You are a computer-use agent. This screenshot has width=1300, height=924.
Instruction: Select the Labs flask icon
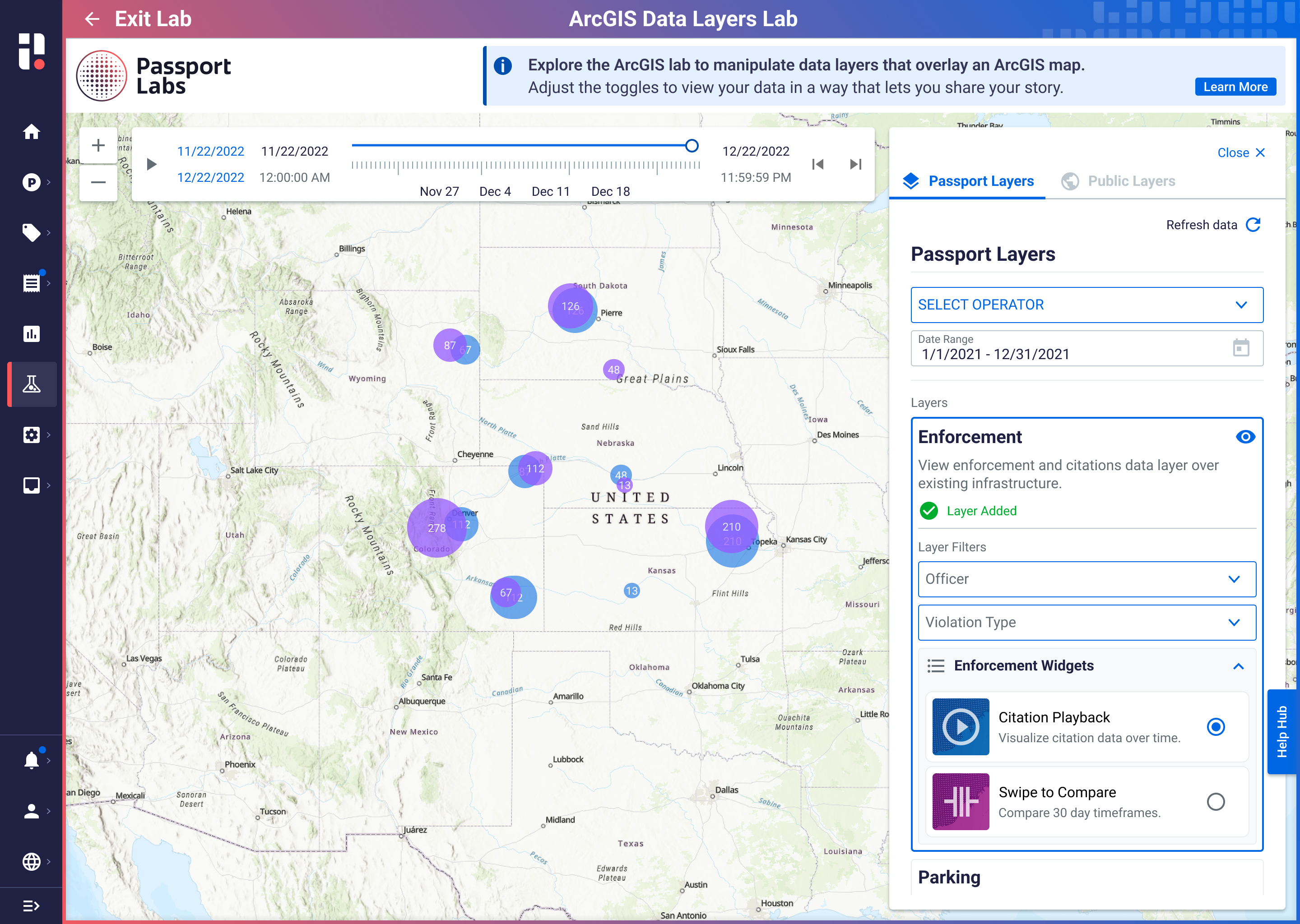[x=31, y=384]
